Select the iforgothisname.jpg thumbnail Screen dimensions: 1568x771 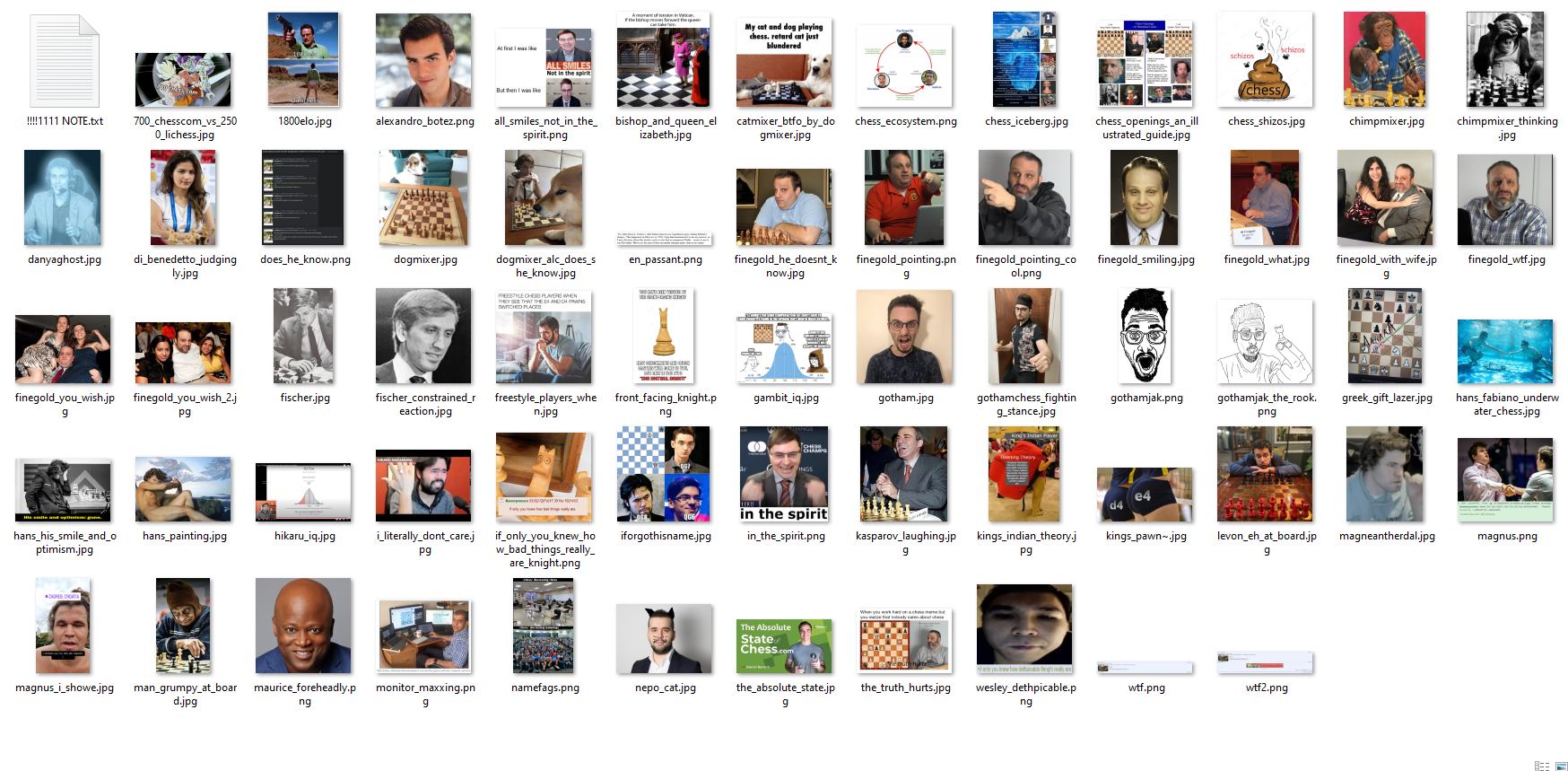click(664, 474)
